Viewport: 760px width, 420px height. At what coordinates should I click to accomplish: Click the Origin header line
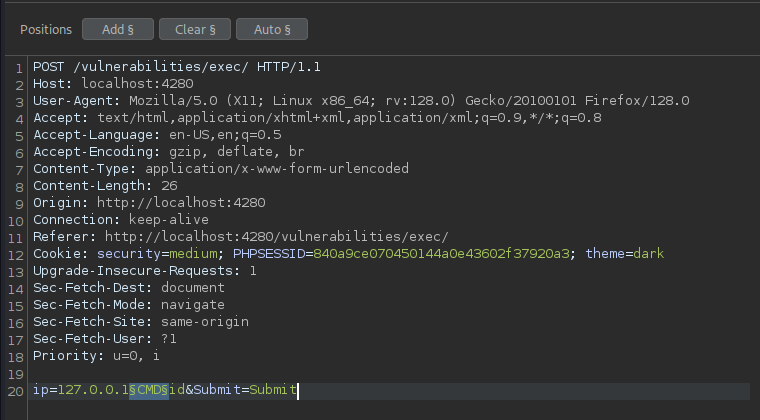click(149, 202)
